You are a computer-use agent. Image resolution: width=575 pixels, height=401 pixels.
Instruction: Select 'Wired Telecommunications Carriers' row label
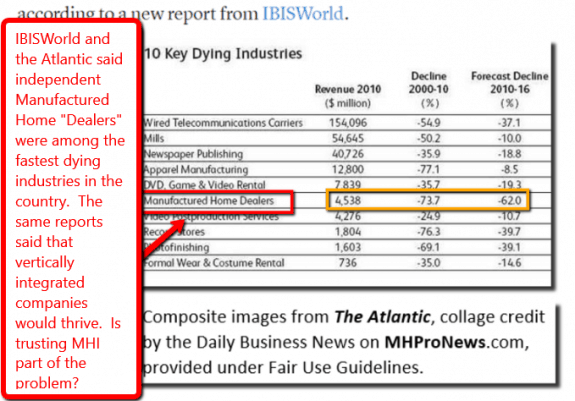coord(223,123)
